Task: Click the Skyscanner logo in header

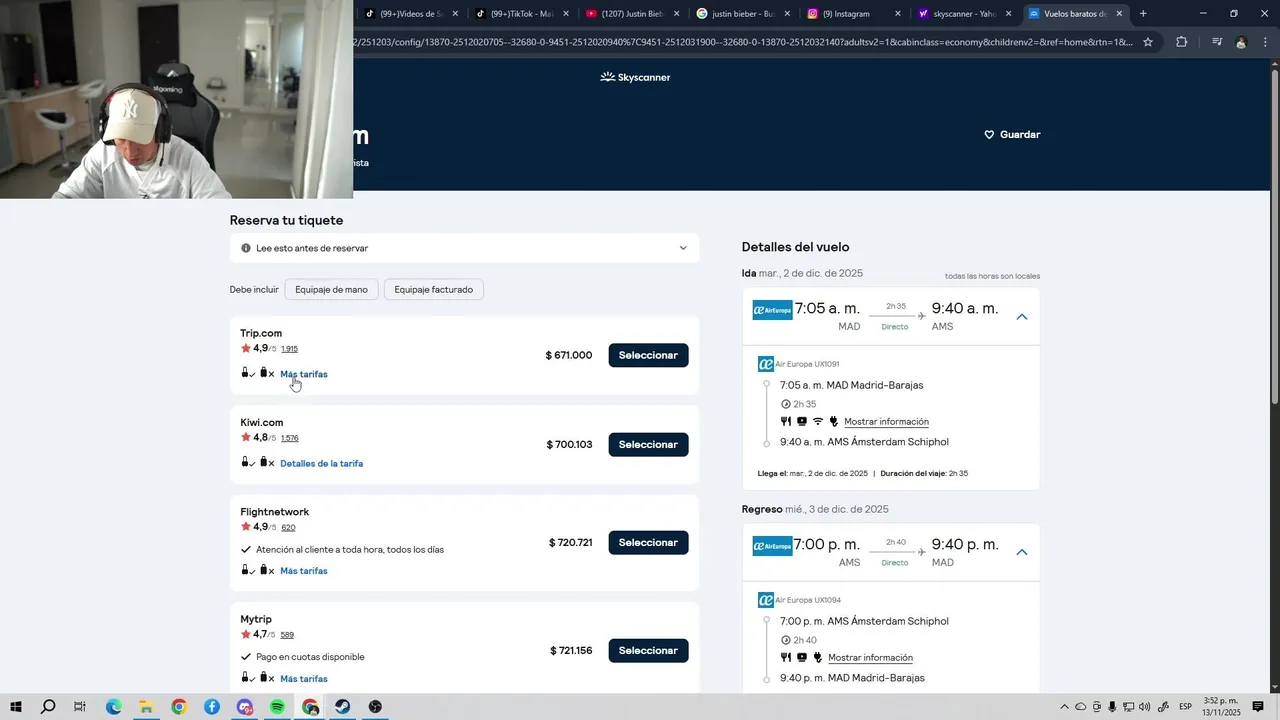Action: (x=635, y=77)
